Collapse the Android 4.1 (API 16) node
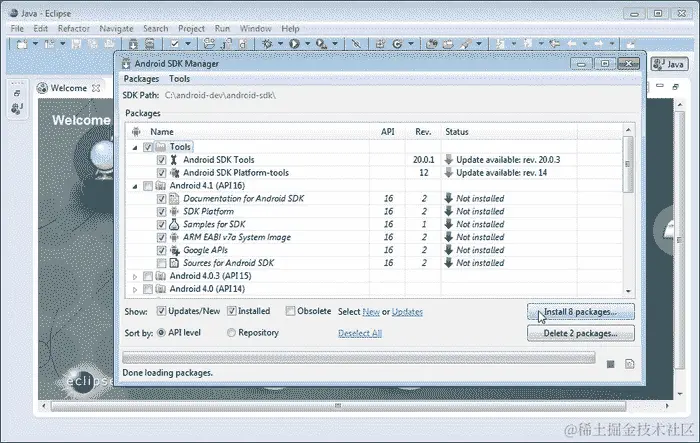The image size is (700, 443). [x=135, y=186]
